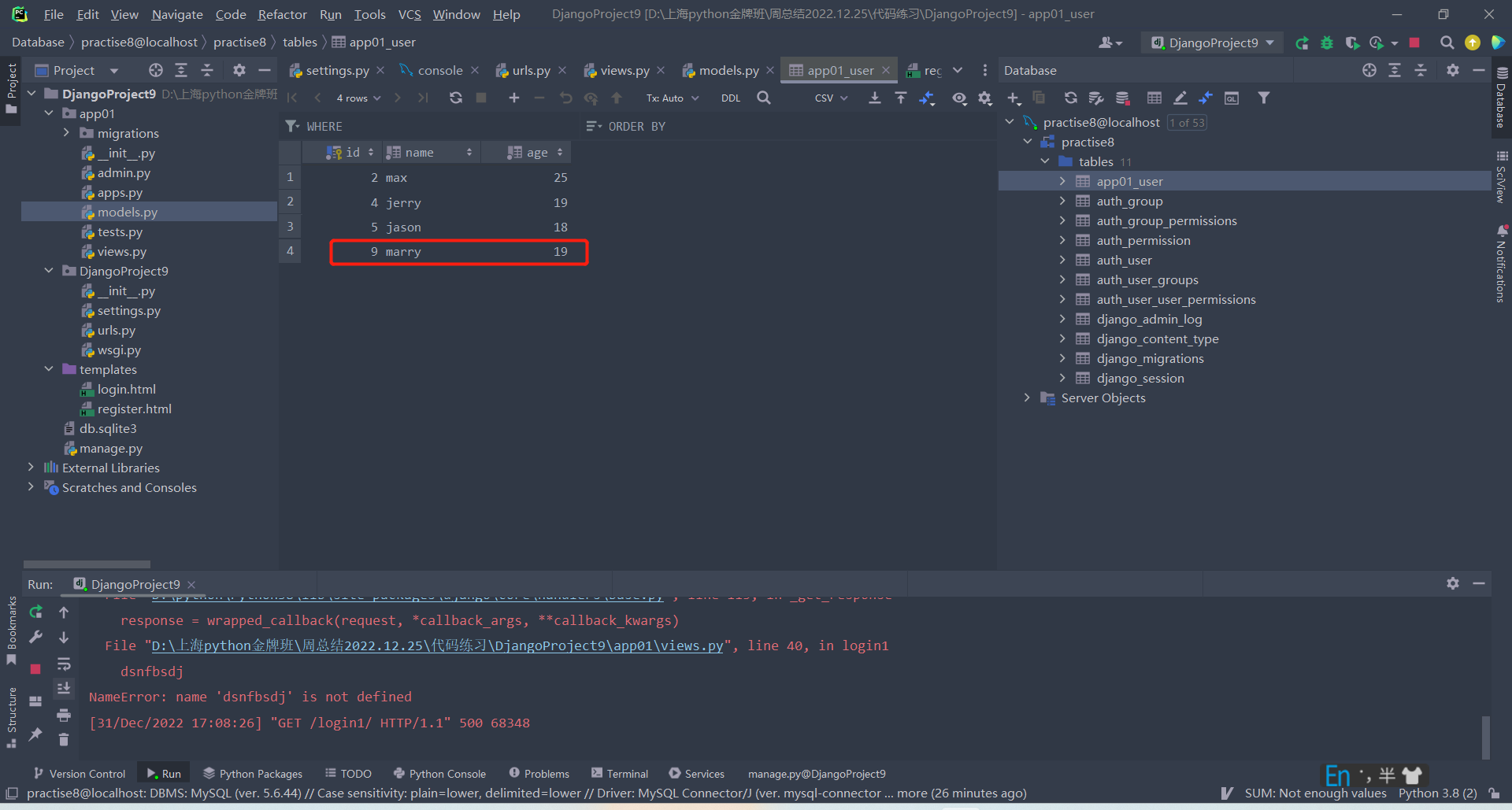Toggle the Notifications tool window

click(x=1502, y=264)
